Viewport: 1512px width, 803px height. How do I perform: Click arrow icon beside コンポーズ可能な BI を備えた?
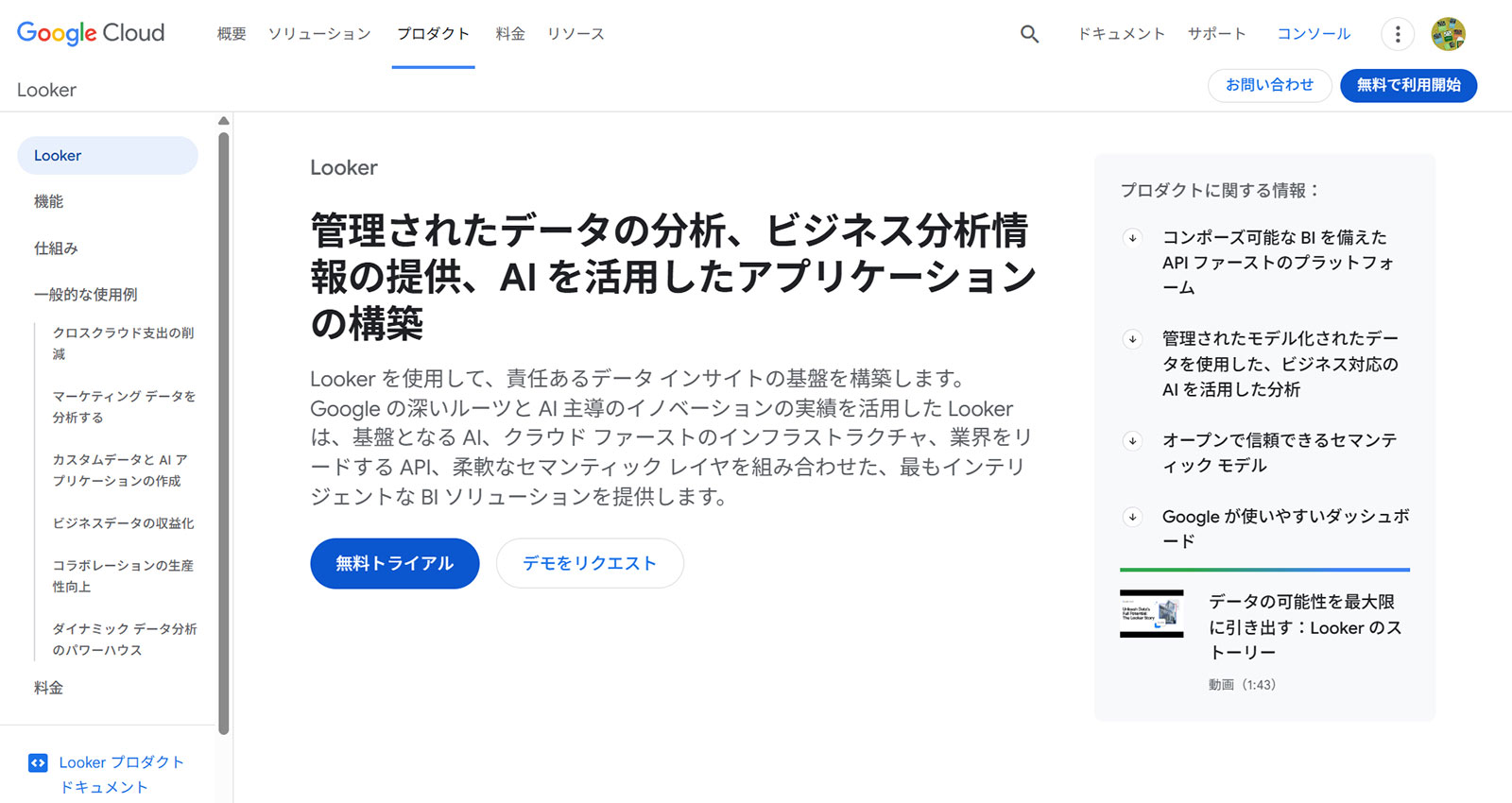click(x=1132, y=237)
